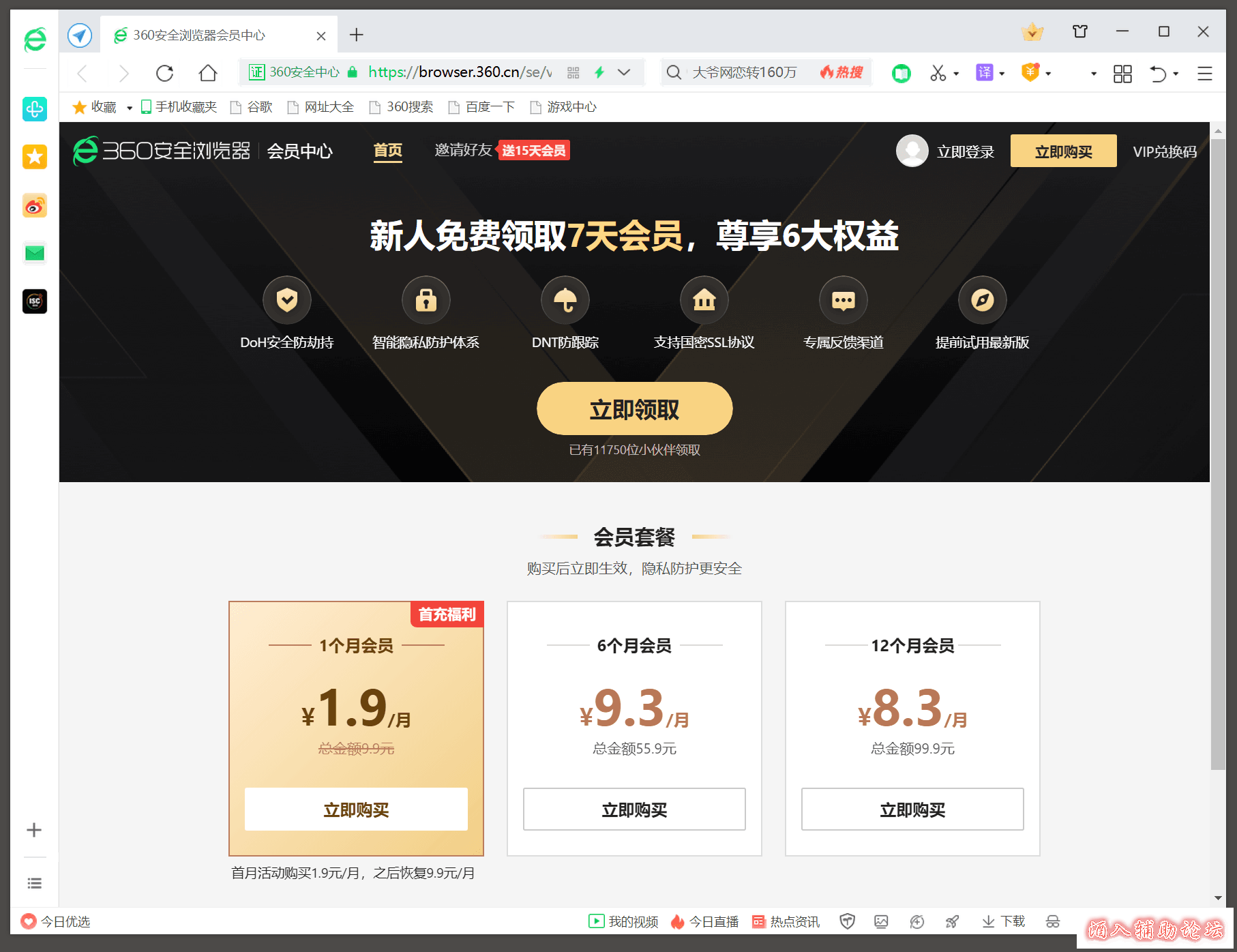The height and width of the screenshot is (952, 1237).
Task: Click the incognito glasses icon in status bar
Action: click(1053, 922)
